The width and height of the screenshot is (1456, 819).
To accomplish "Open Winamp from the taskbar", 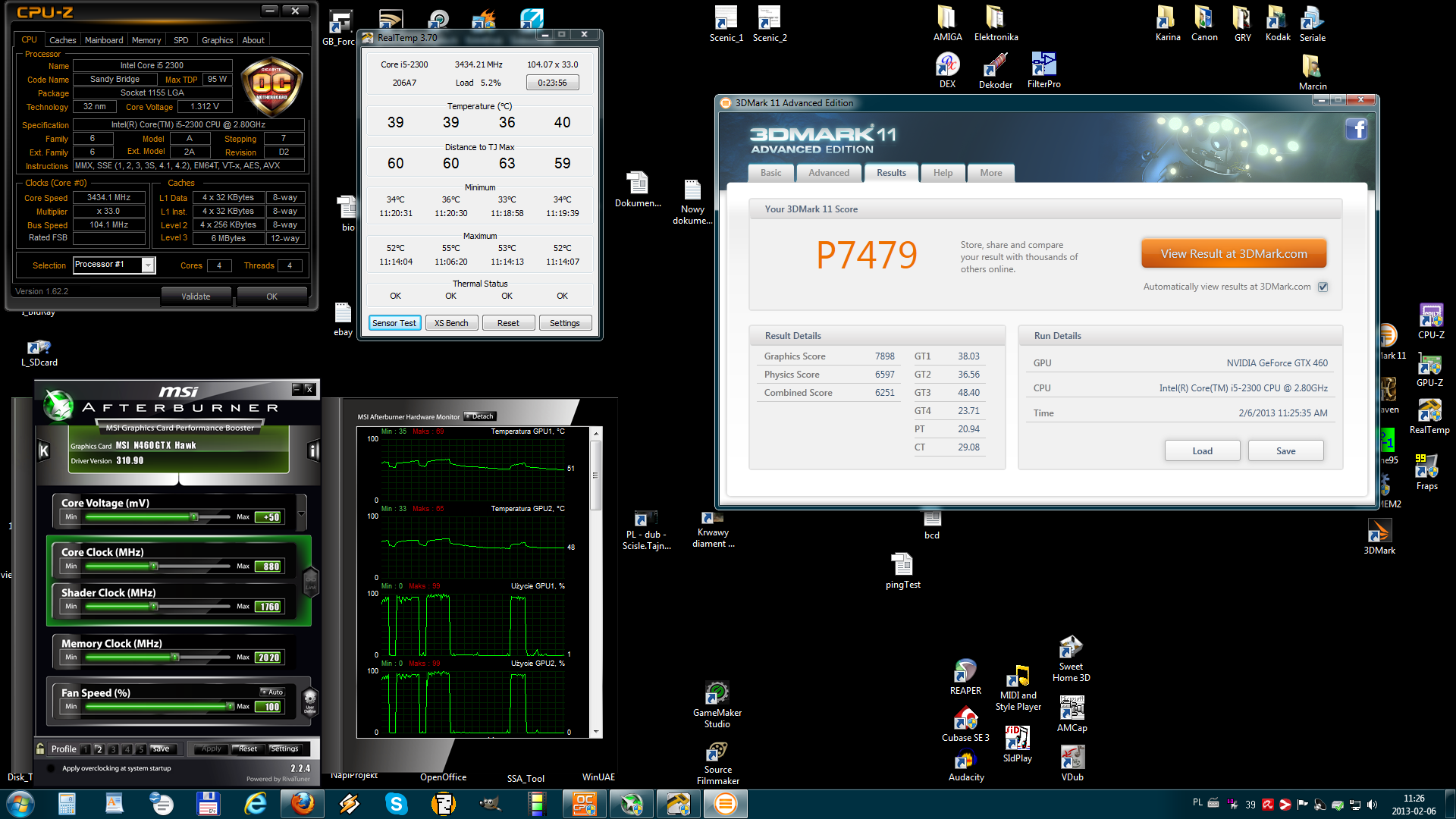I will (349, 804).
